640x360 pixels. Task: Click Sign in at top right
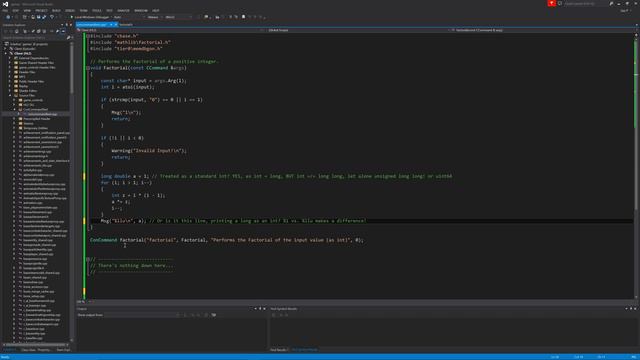pyautogui.click(x=625, y=11)
